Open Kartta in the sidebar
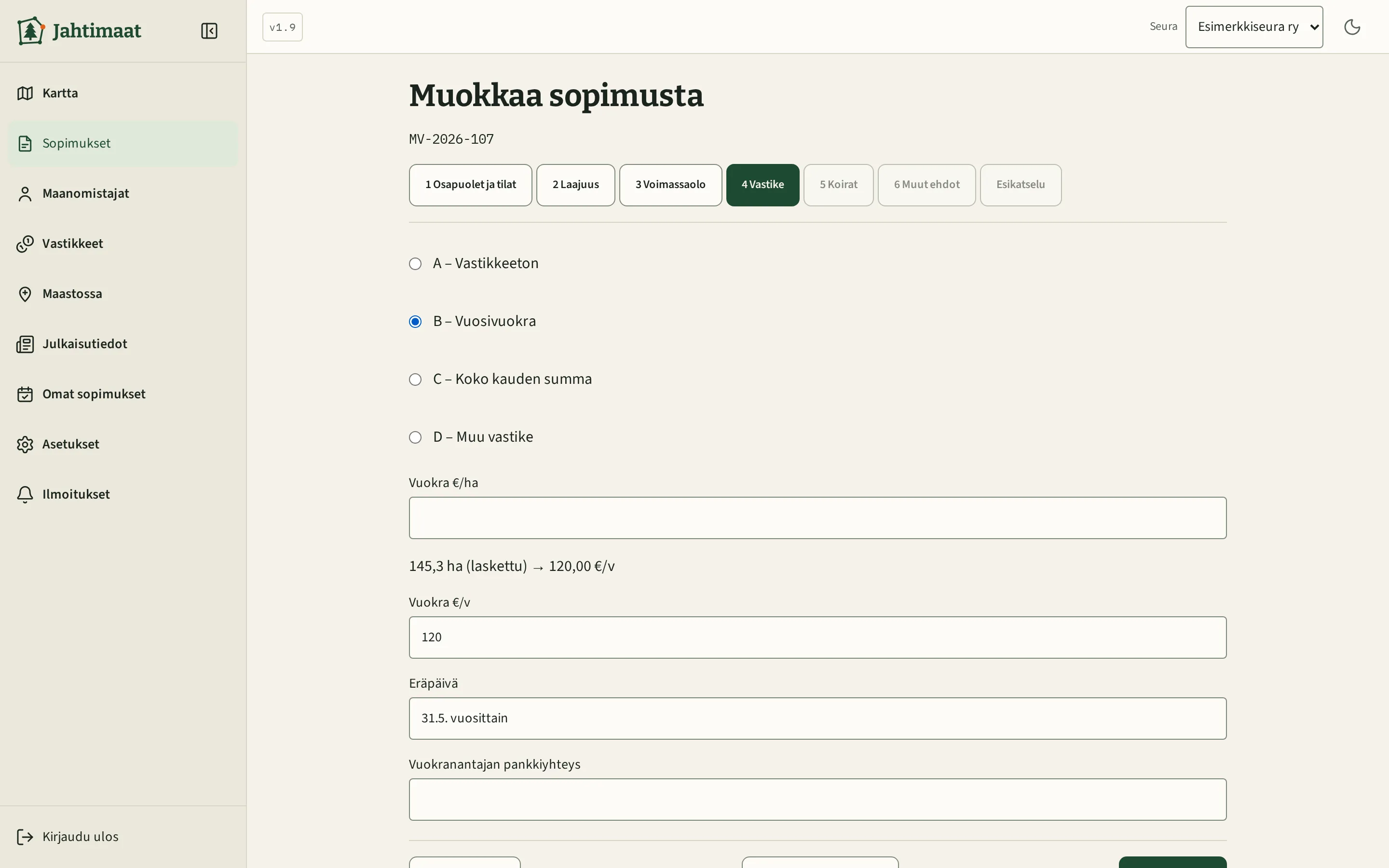 pos(123,93)
